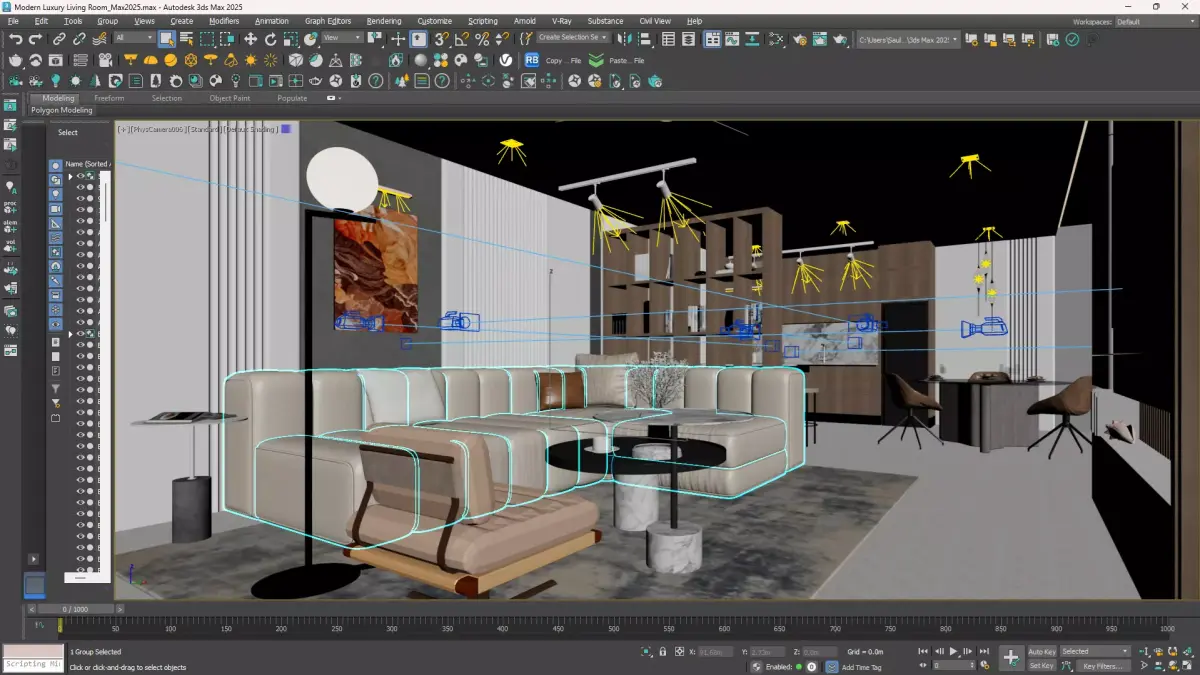The width and height of the screenshot is (1200, 675).
Task: Open the Align tool icon
Action: click(x=644, y=39)
